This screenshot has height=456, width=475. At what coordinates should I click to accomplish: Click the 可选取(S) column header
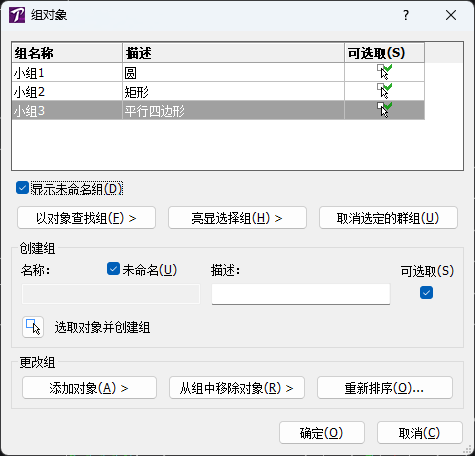coord(384,53)
